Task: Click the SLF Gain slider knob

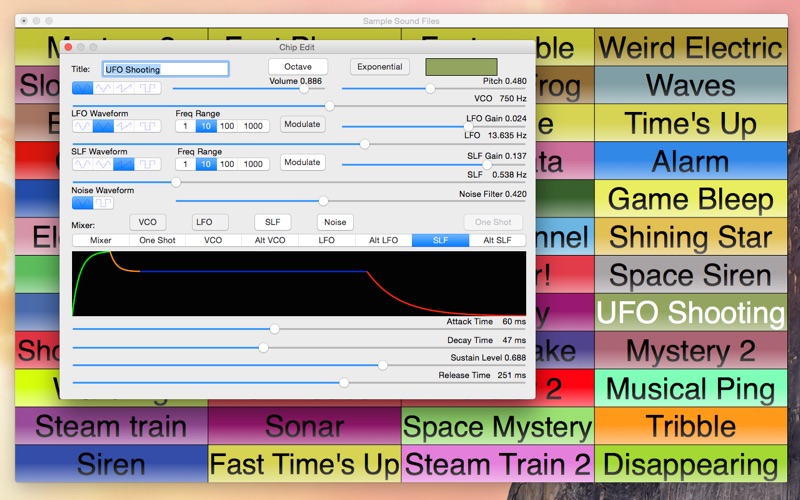Action: coord(487,165)
